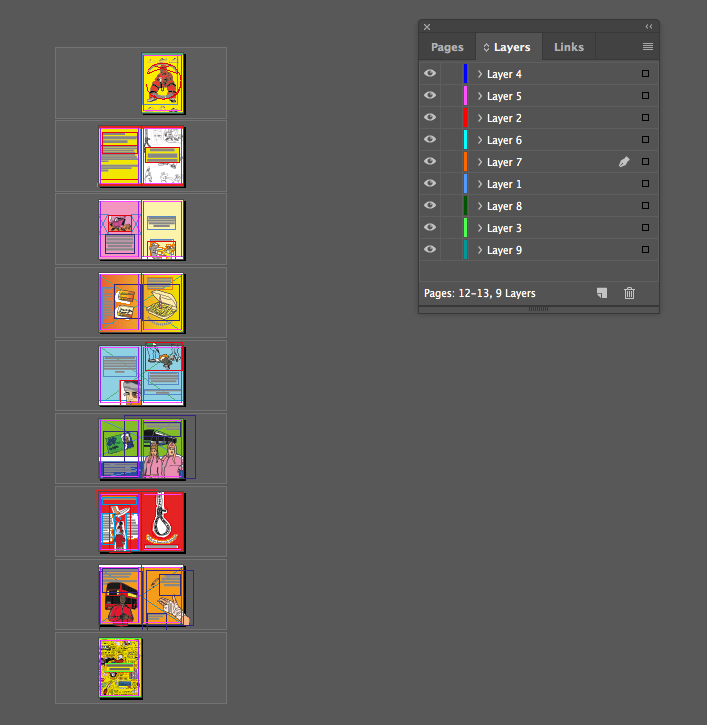Expand Layer 3 chevron

pyautogui.click(x=480, y=228)
